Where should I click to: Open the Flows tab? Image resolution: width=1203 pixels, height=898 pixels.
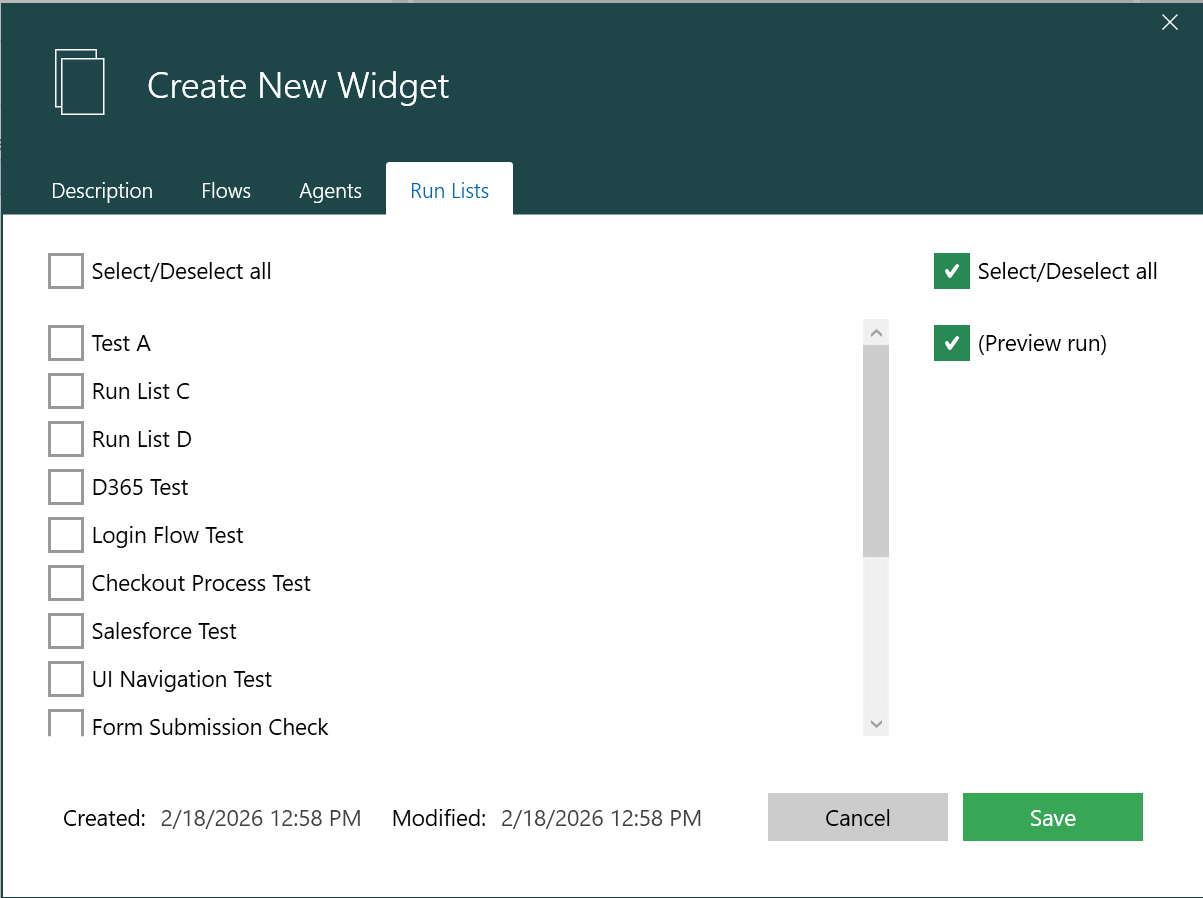pos(226,191)
